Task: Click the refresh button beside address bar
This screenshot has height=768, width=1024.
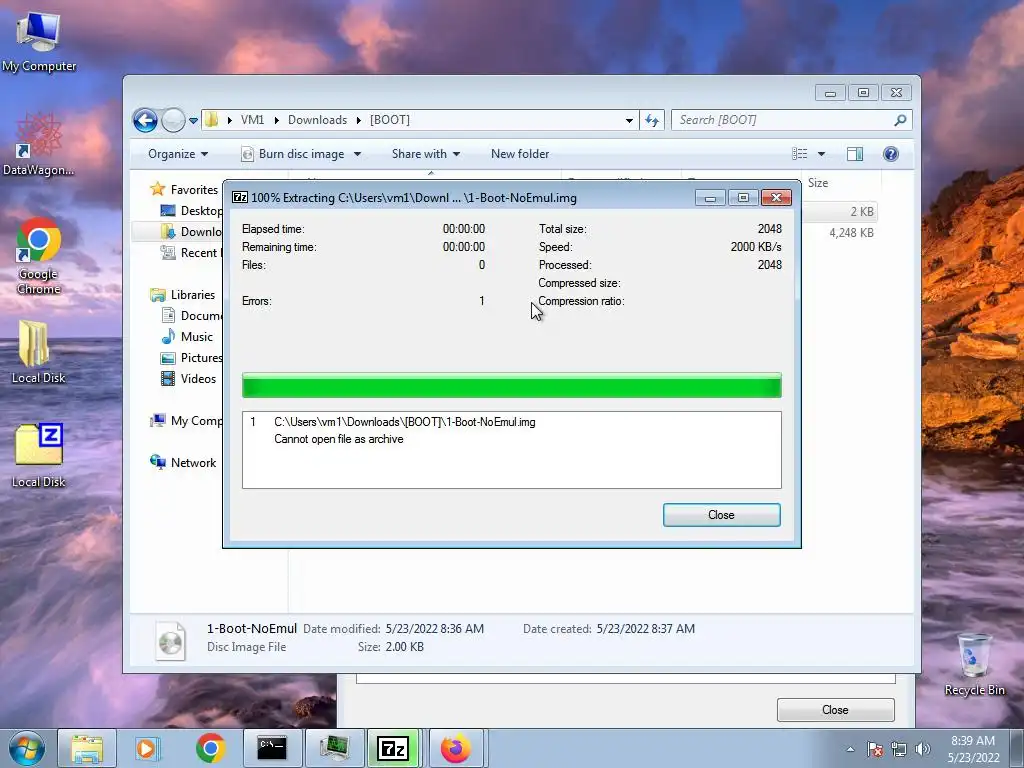Action: point(652,120)
